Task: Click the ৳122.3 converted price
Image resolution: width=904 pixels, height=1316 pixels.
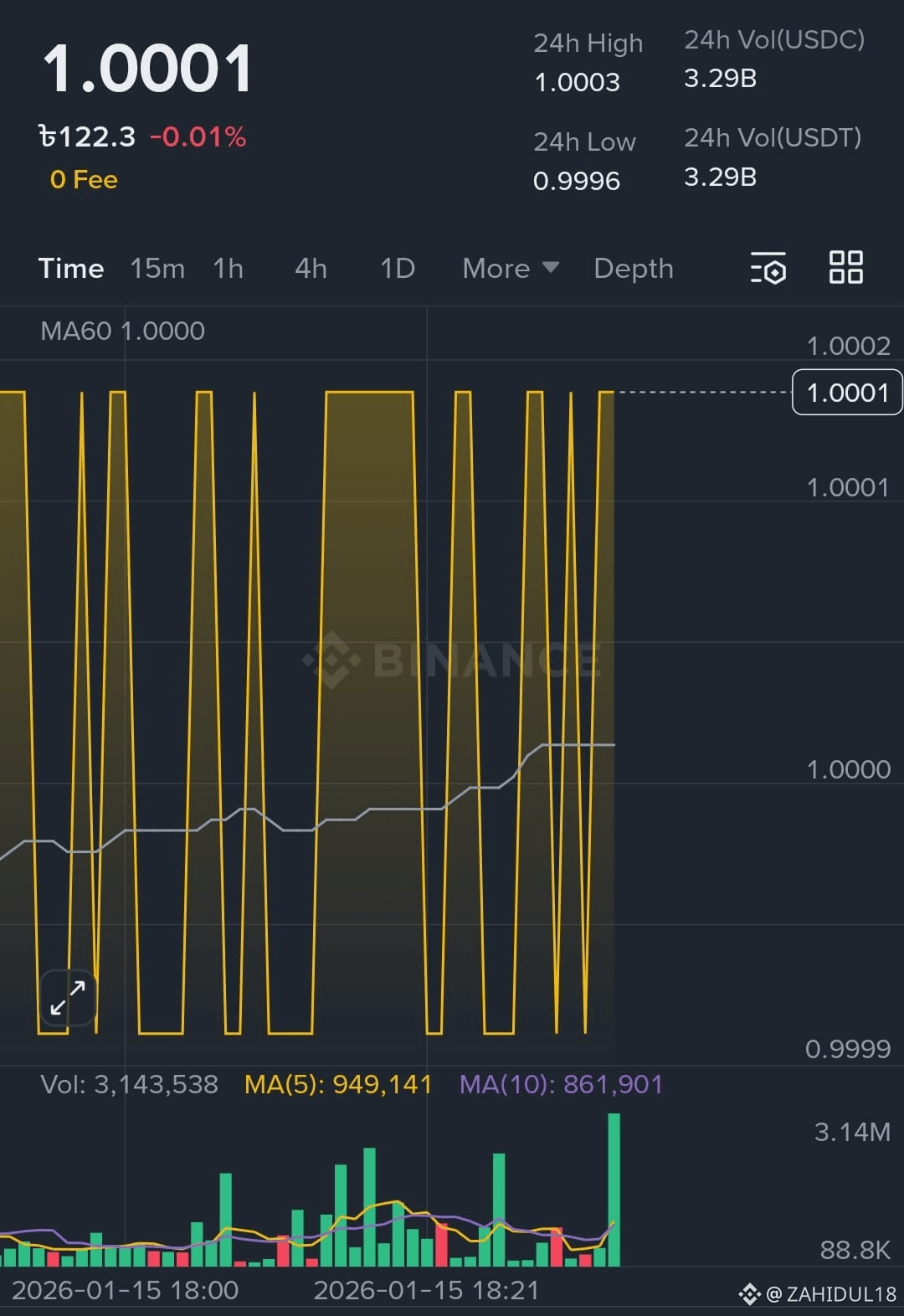Action: [x=87, y=137]
